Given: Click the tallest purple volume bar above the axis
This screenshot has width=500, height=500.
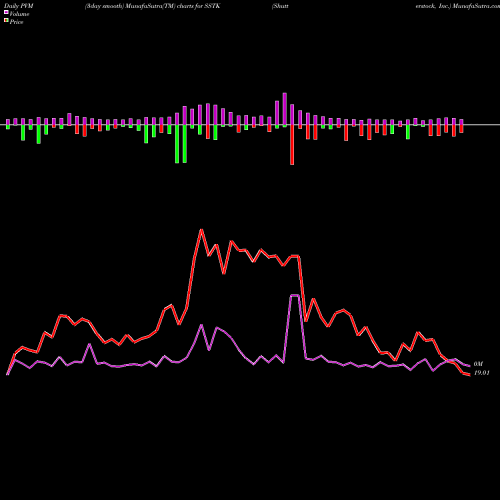Looking at the screenshot, I should point(285,109).
